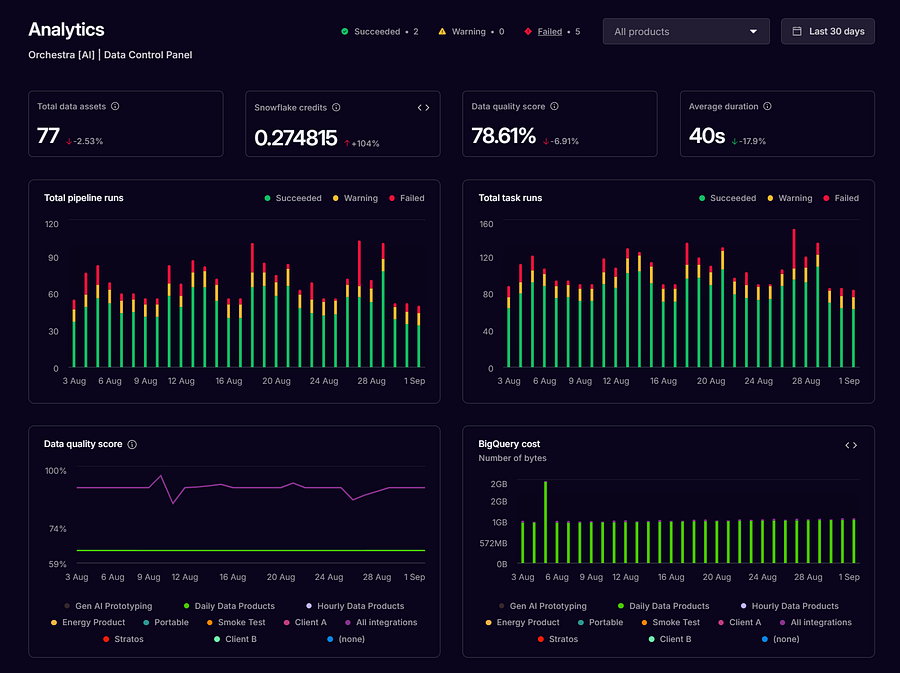Filter by Succeeded status in header

click(379, 32)
